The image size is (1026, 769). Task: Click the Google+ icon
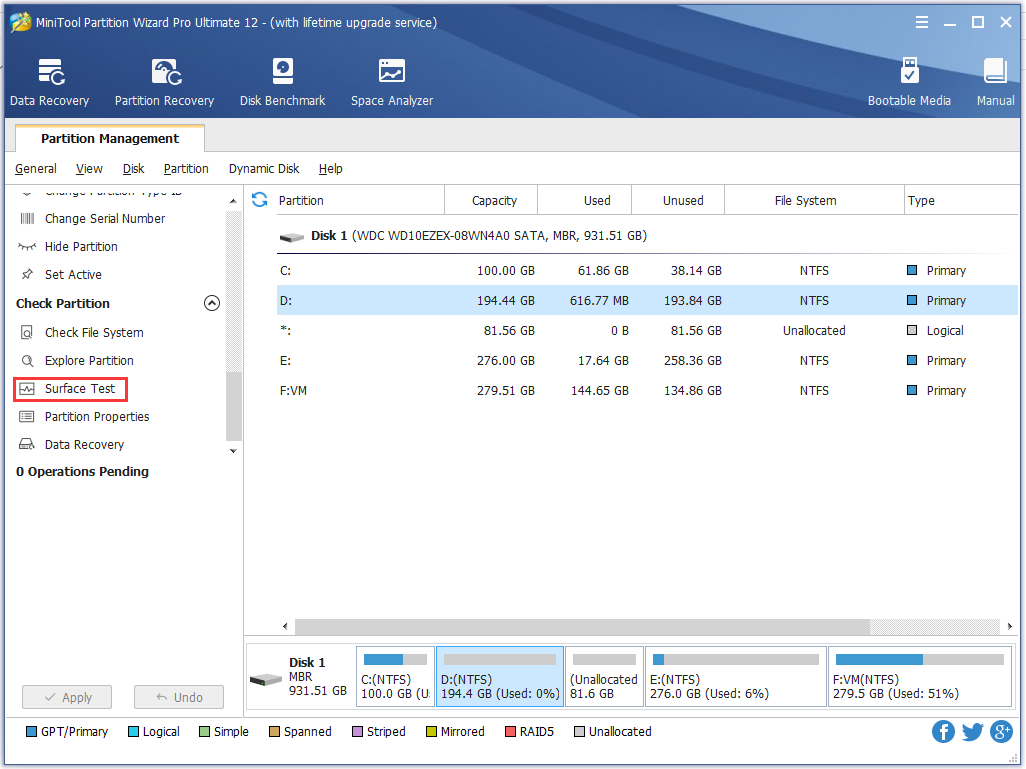[x=1001, y=731]
